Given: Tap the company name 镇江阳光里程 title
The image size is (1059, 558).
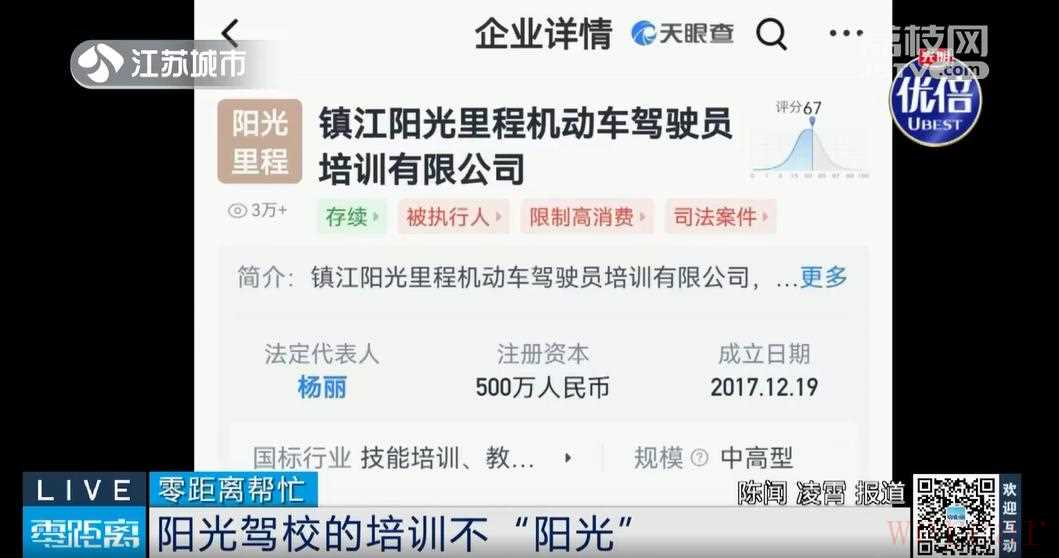Looking at the screenshot, I should click(x=525, y=145).
